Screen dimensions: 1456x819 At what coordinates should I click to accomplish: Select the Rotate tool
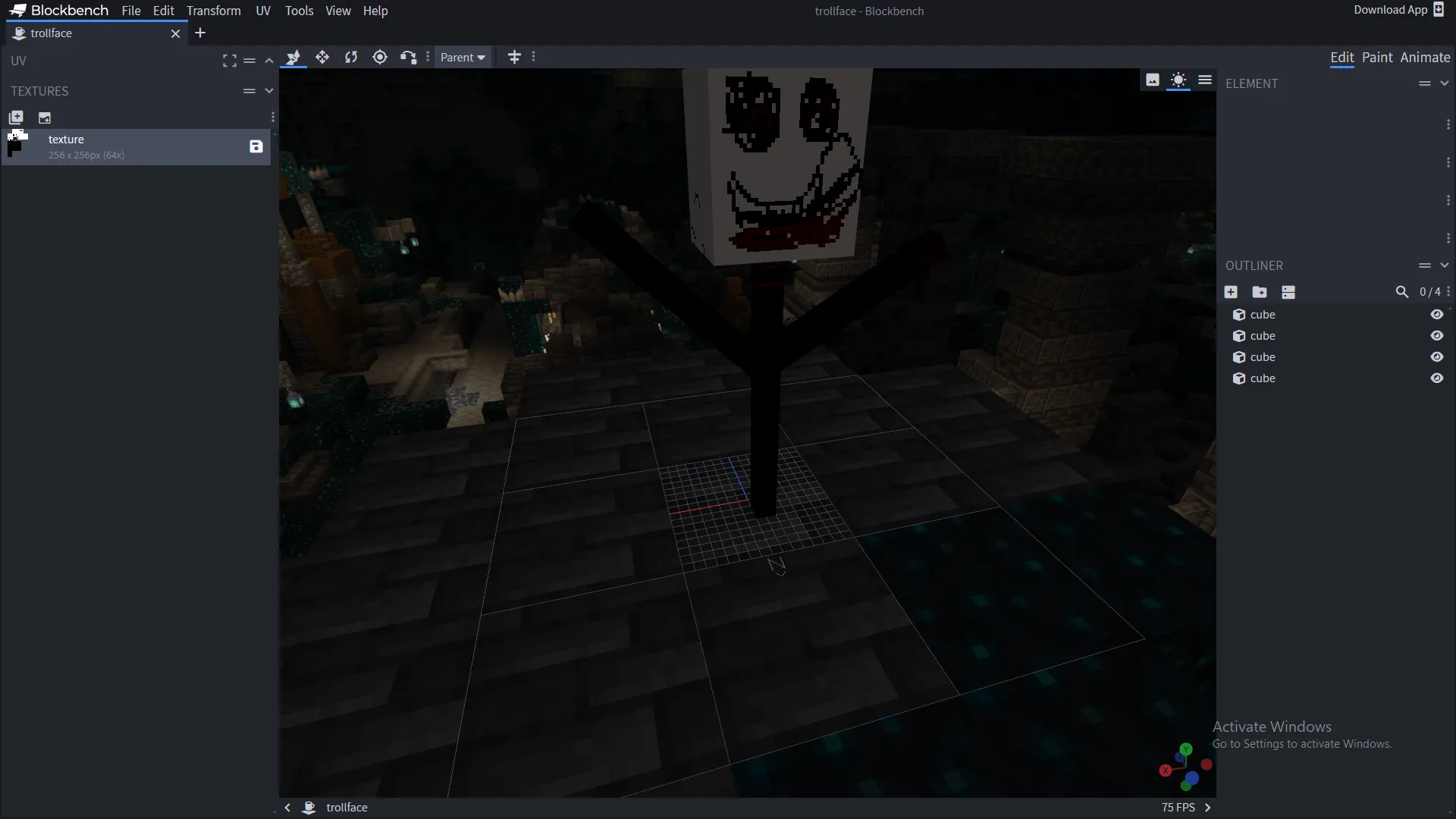[351, 57]
